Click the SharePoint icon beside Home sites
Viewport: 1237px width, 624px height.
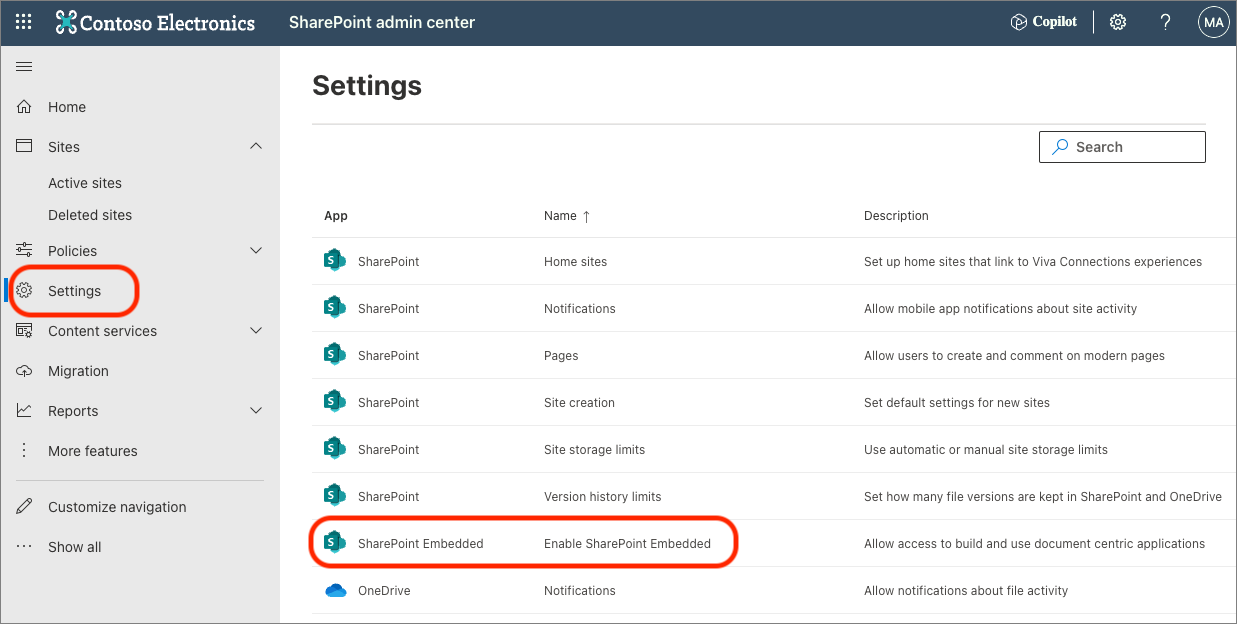pyautogui.click(x=335, y=260)
